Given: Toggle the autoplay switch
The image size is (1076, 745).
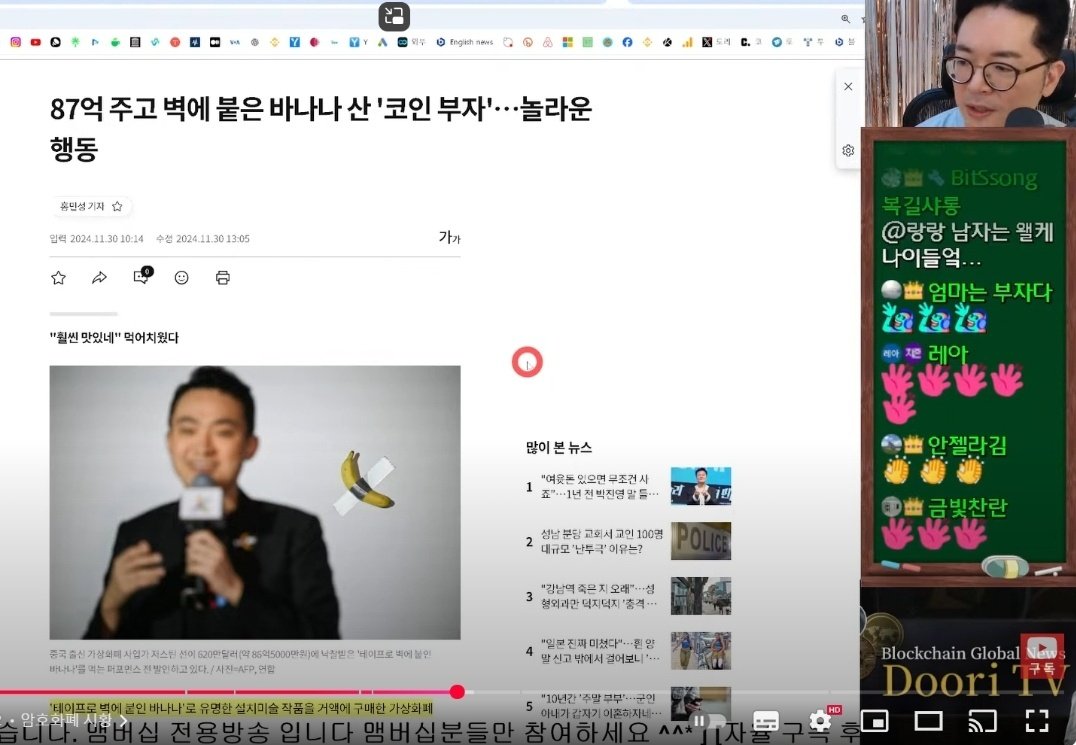Looking at the screenshot, I should click(707, 720).
